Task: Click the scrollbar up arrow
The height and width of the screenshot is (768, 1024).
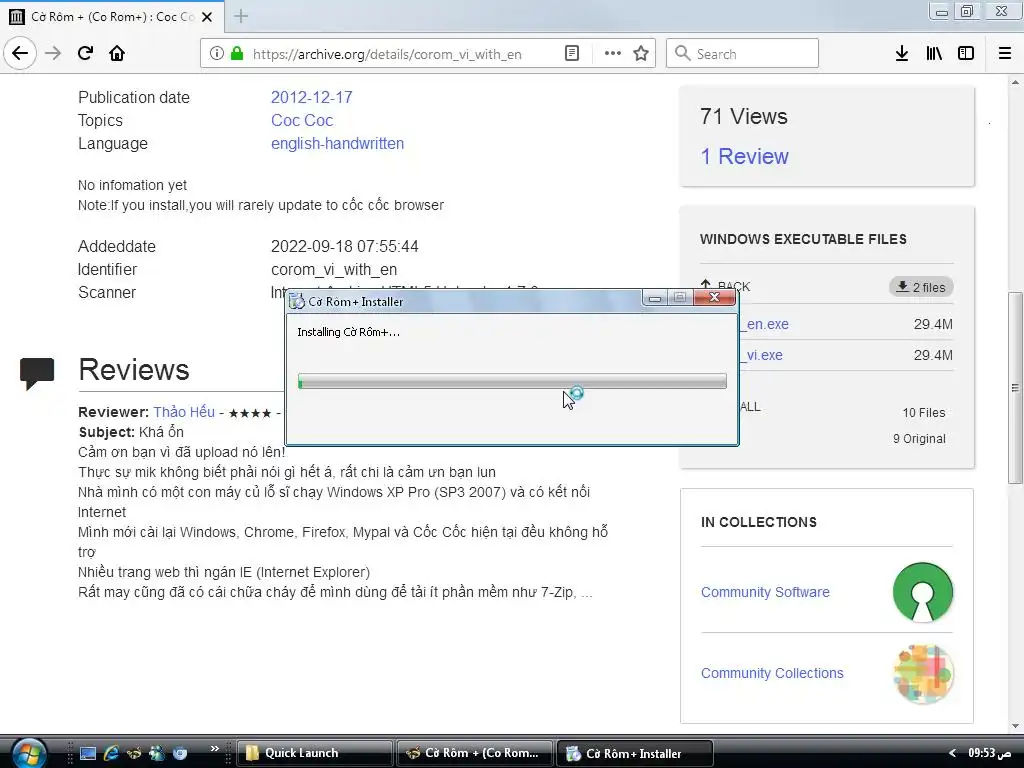Action: pos(1015,82)
